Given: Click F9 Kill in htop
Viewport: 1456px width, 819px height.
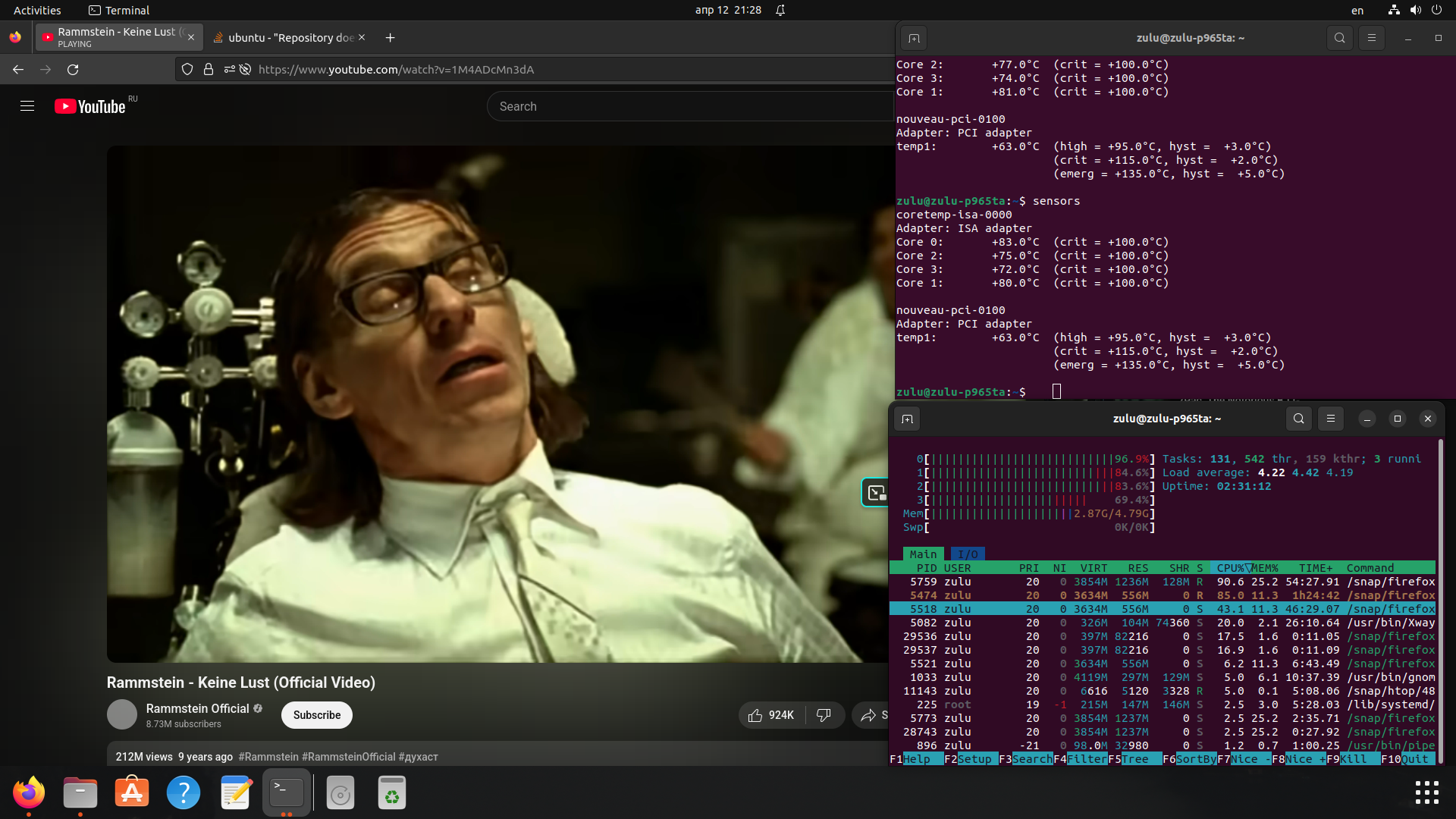Looking at the screenshot, I should tap(1353, 759).
